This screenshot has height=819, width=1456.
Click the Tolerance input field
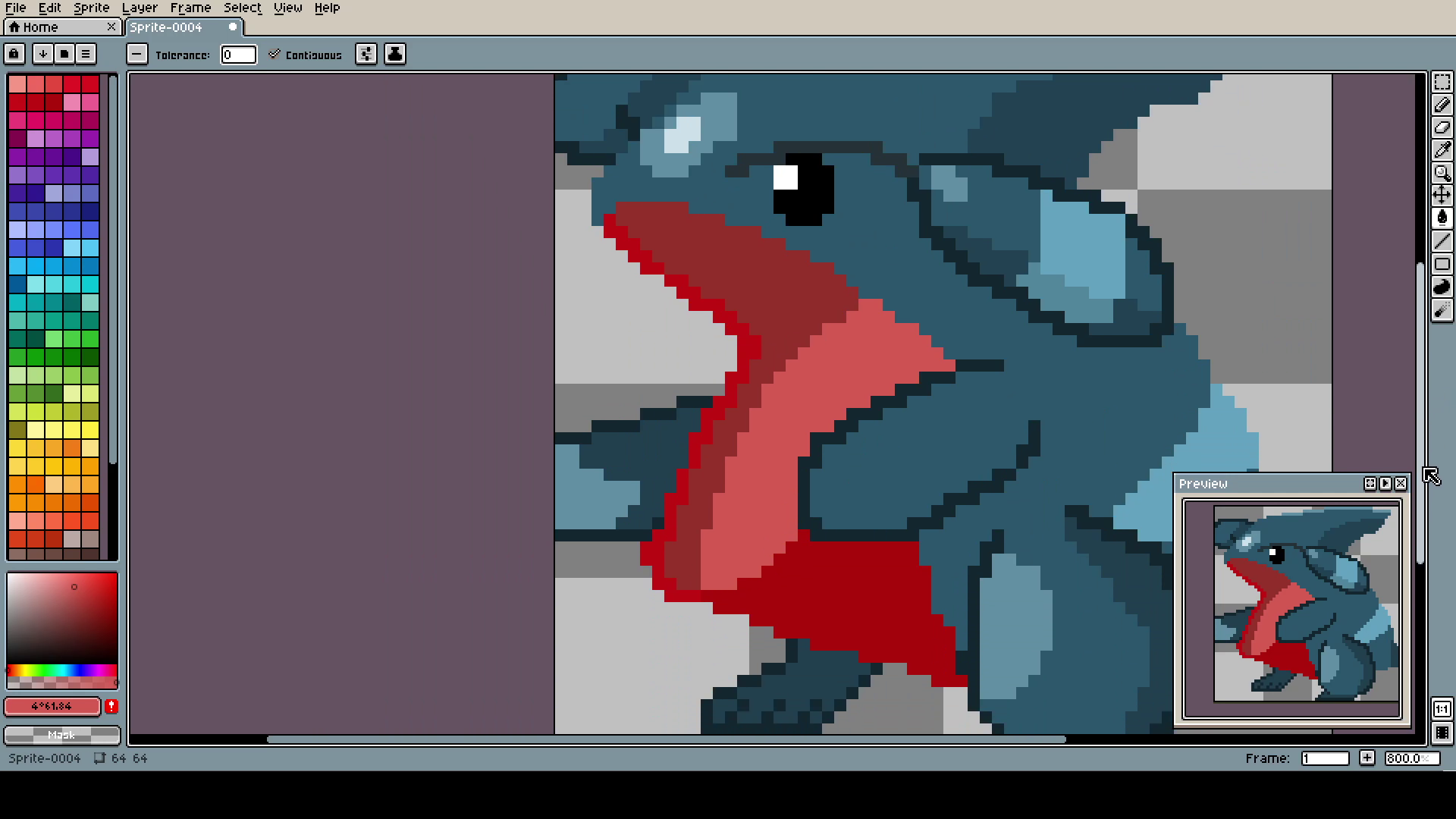(x=238, y=55)
